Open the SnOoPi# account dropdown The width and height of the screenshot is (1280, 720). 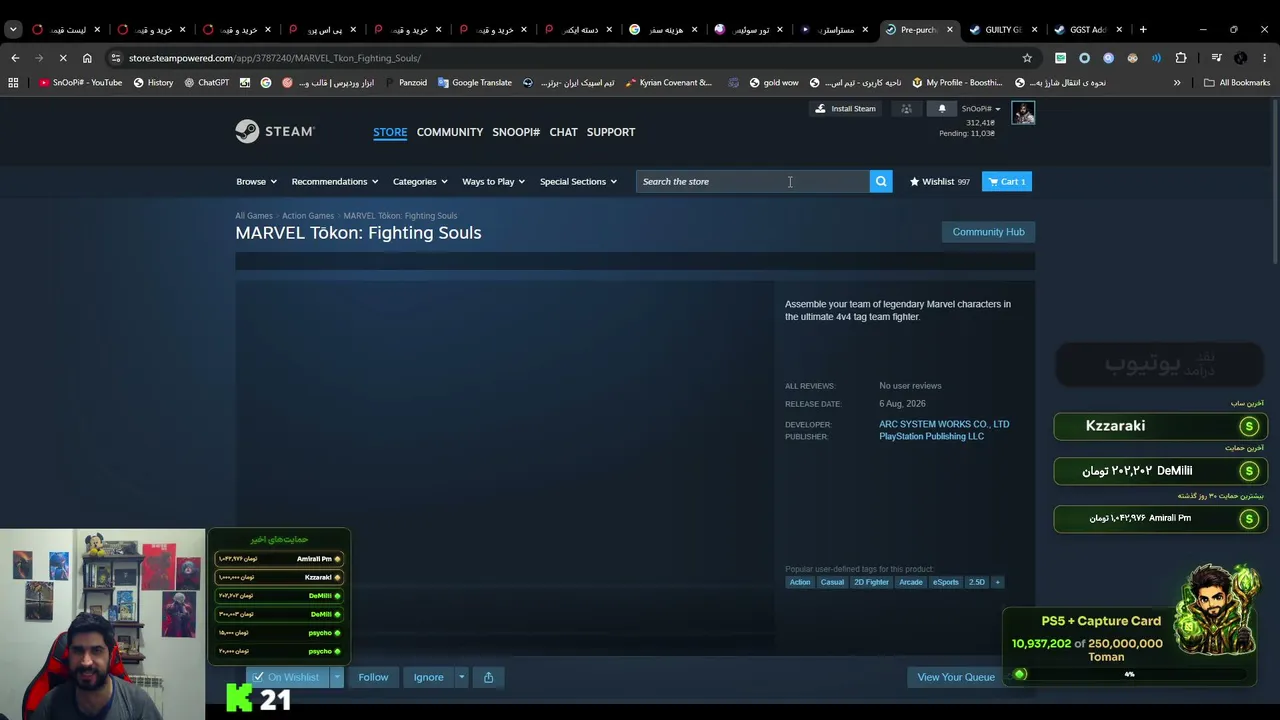[981, 109]
